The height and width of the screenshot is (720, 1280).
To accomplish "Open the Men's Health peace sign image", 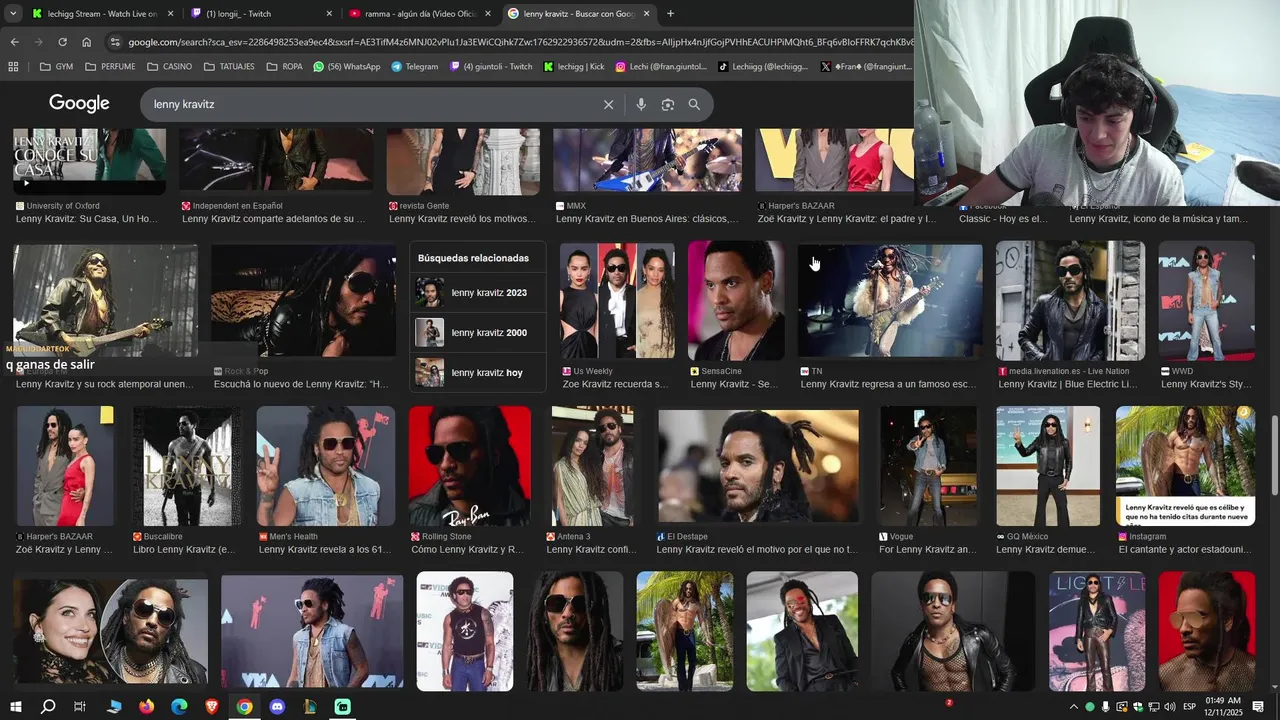I will pyautogui.click(x=326, y=466).
